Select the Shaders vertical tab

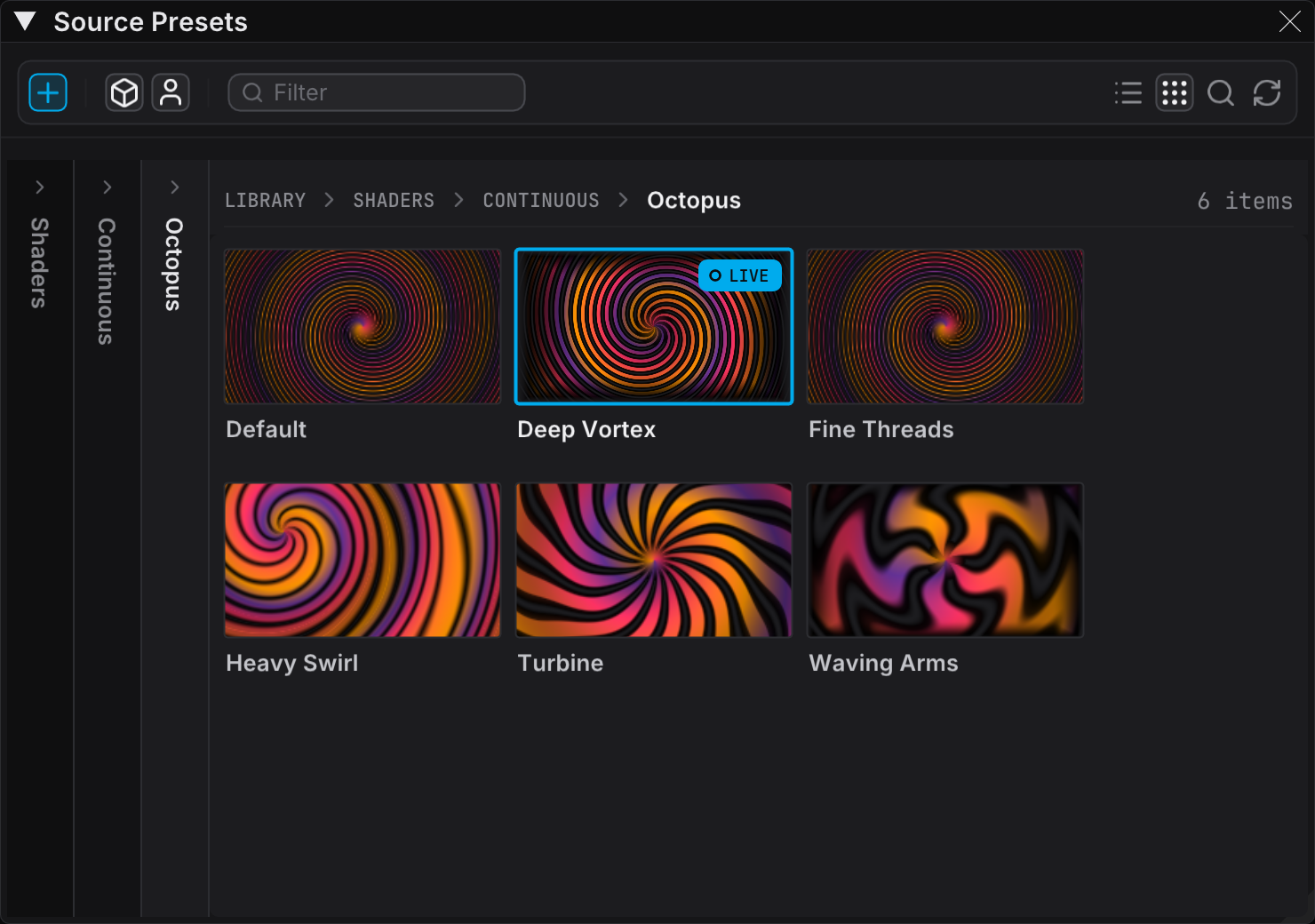click(x=40, y=263)
